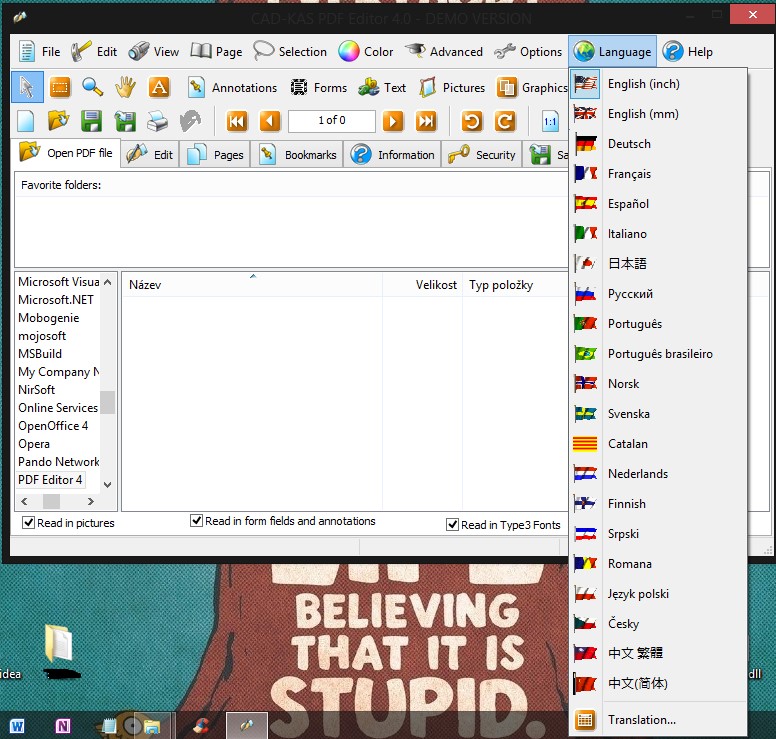Switch to the Open PDF file tab

click(66, 153)
